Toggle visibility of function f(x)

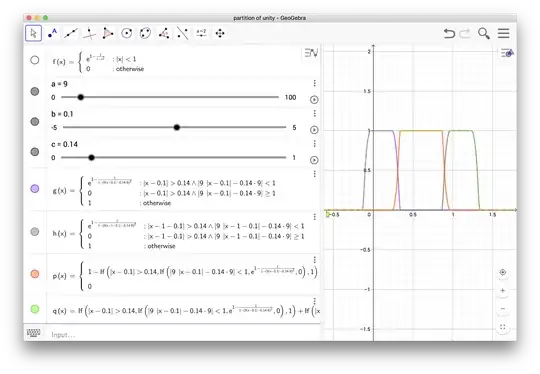(34, 60)
